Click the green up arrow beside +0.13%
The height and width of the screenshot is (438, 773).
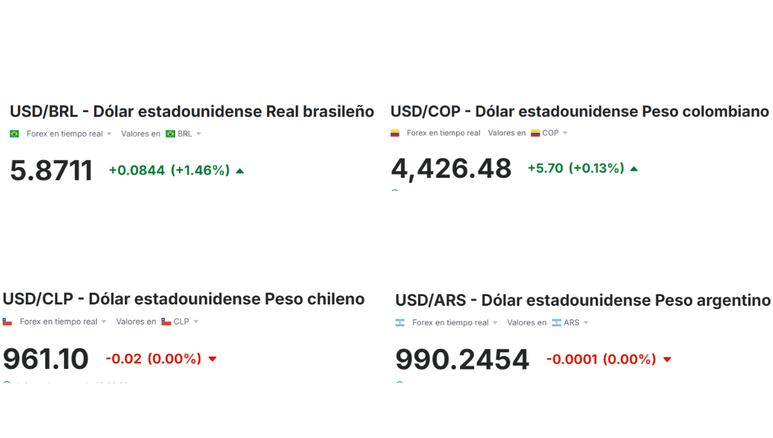point(634,169)
